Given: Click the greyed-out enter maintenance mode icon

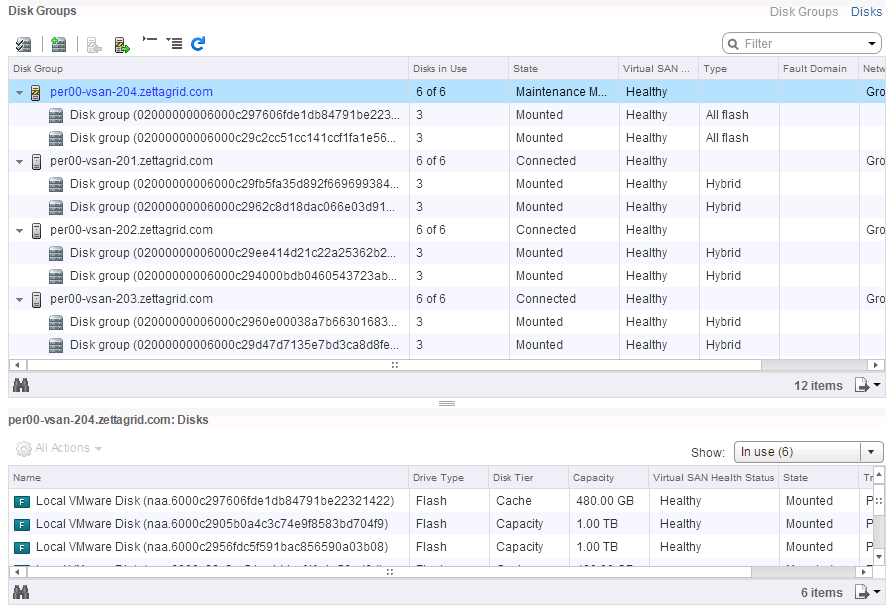Looking at the screenshot, I should click(94, 45).
